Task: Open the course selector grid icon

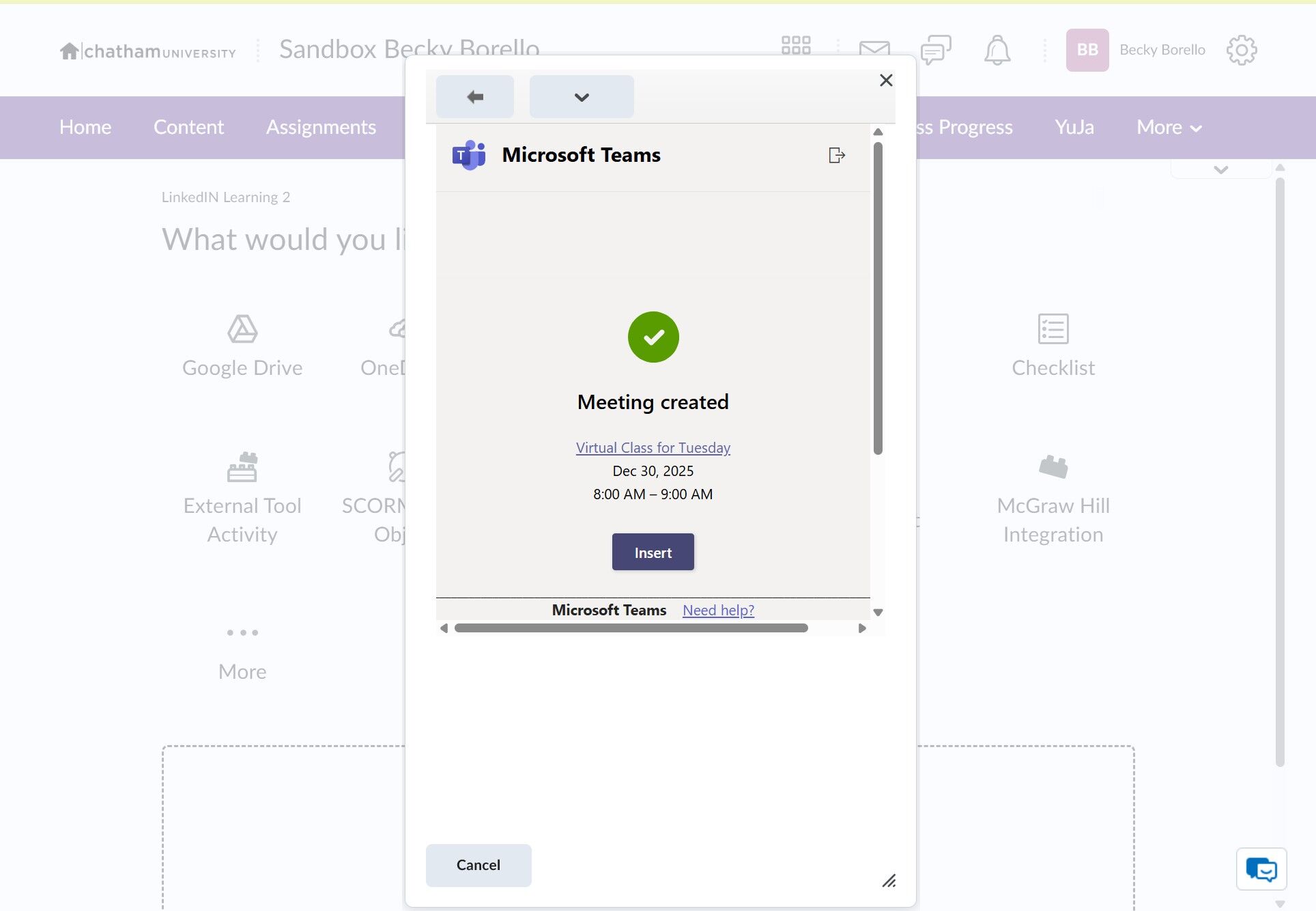Action: point(795,46)
